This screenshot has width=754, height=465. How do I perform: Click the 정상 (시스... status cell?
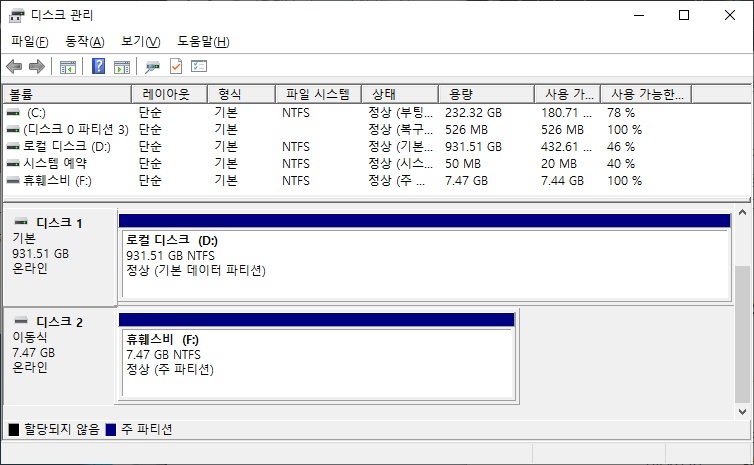point(401,163)
